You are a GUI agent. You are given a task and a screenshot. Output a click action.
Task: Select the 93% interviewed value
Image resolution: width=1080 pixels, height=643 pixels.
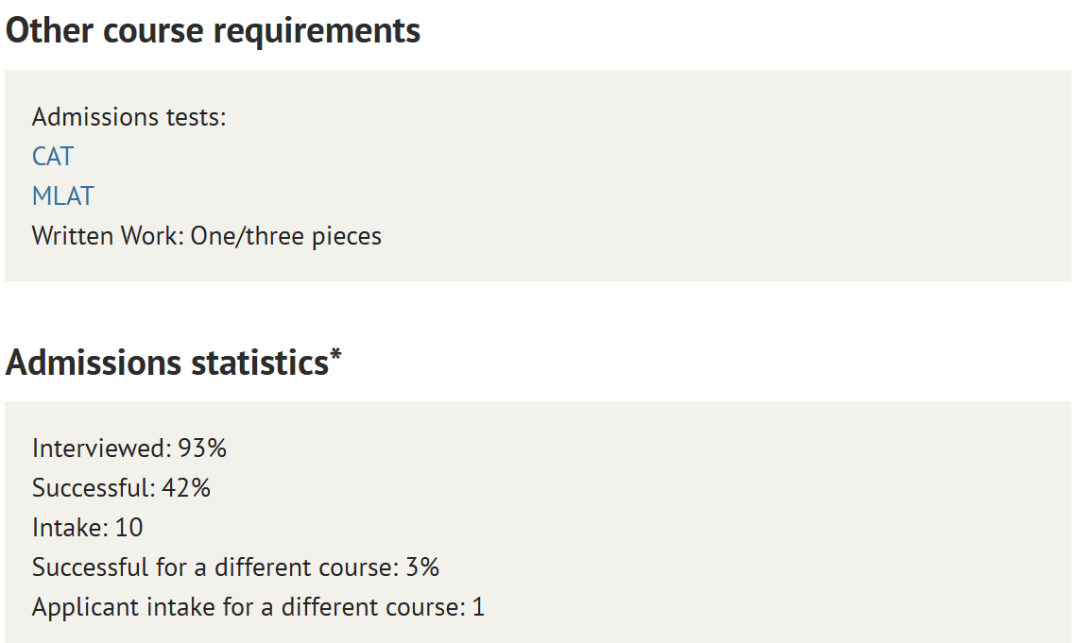[202, 448]
